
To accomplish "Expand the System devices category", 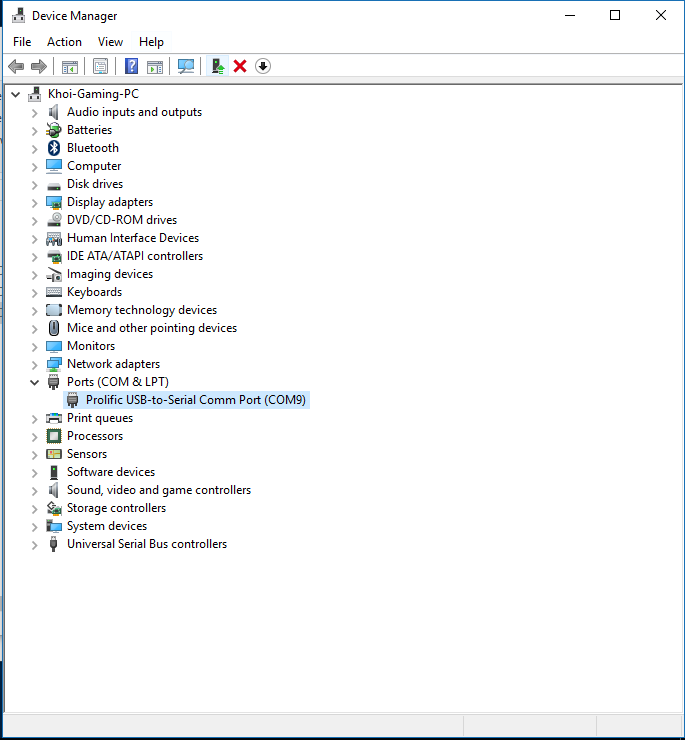I will (x=34, y=527).
